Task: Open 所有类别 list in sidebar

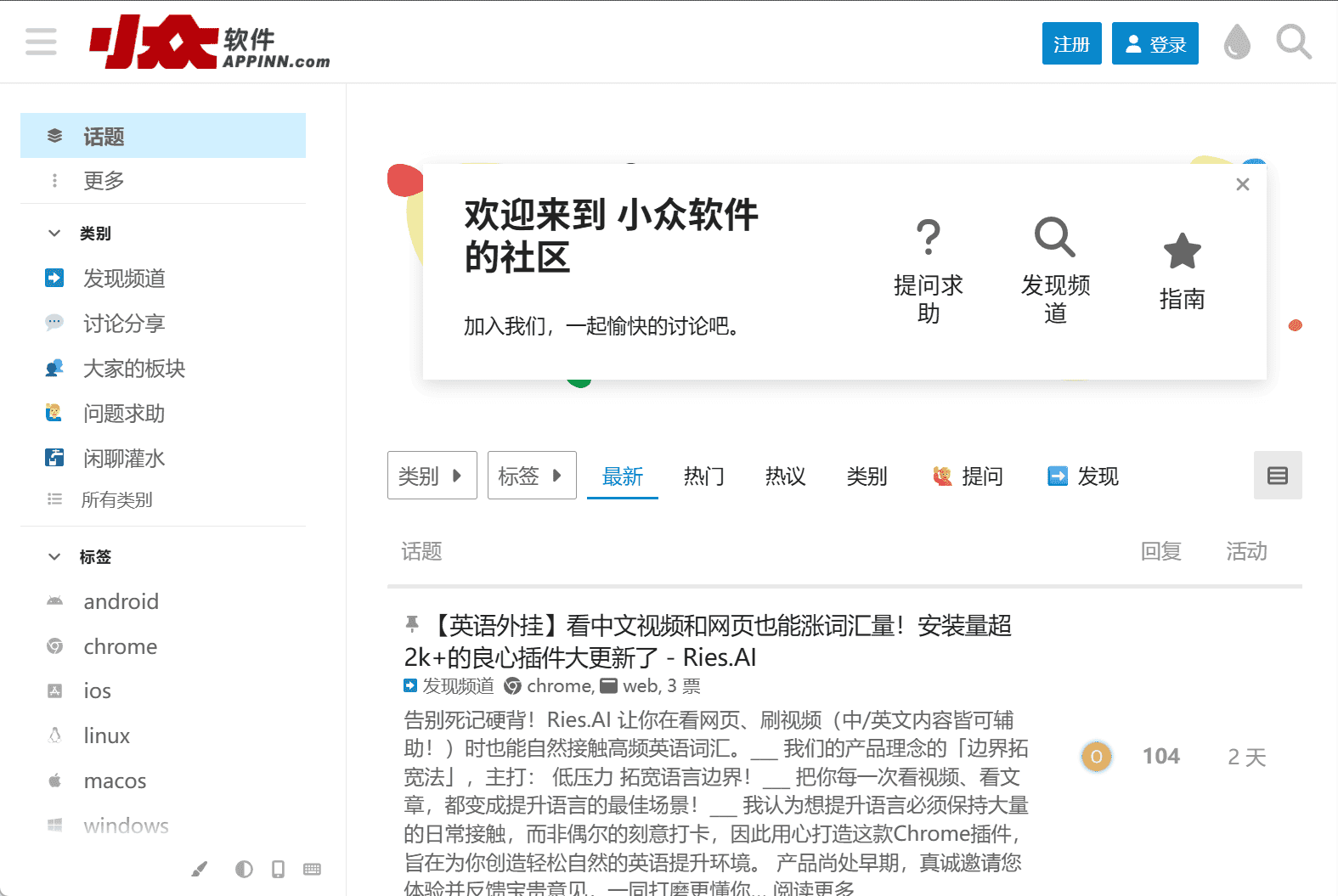Action: 163,499
